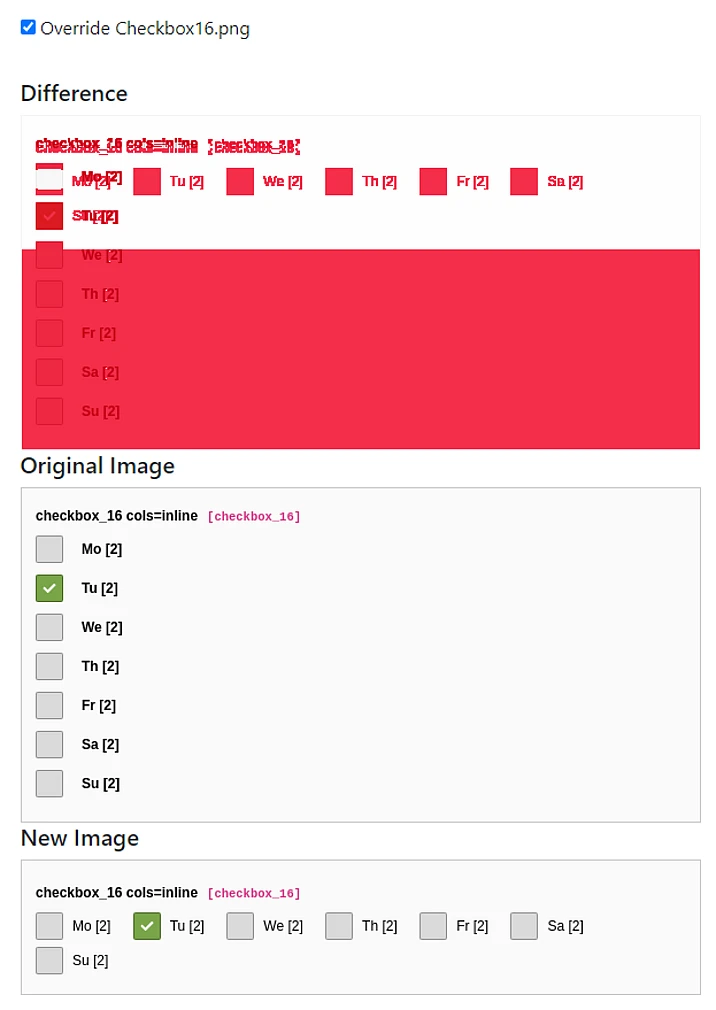The width and height of the screenshot is (716, 1010).
Task: Check Fr [2] box in New Image
Action: [433, 926]
